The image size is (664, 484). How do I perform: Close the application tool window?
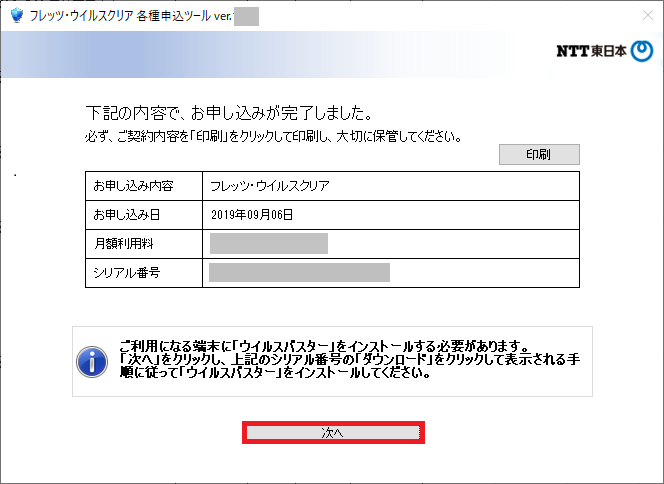point(640,15)
